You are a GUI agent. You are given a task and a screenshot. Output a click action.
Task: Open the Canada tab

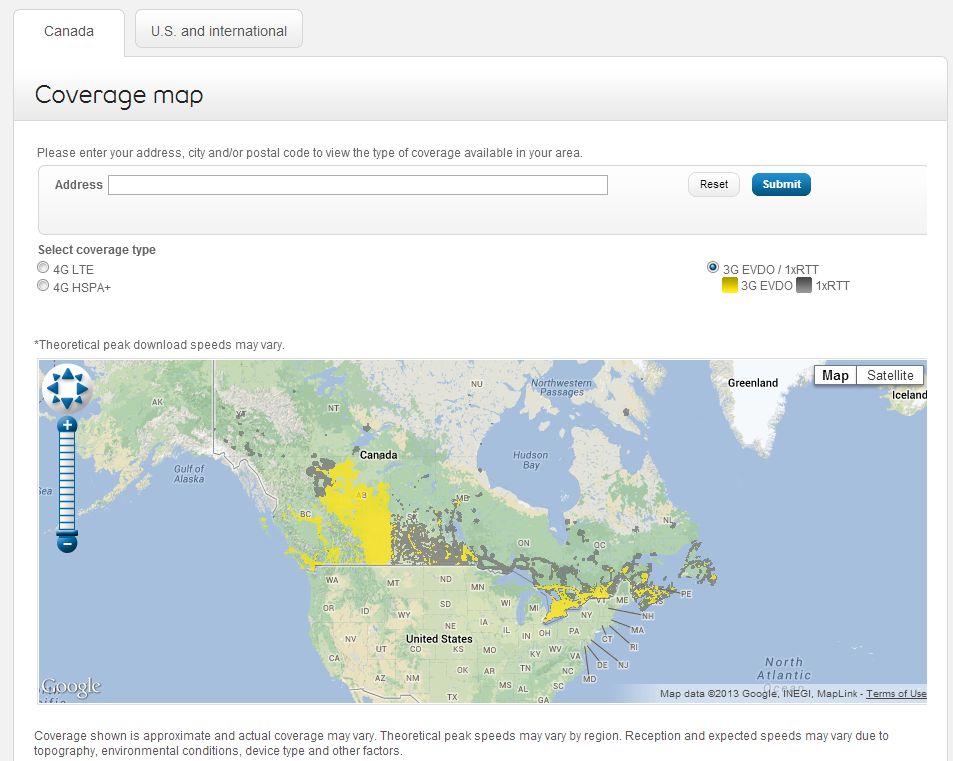coord(69,31)
